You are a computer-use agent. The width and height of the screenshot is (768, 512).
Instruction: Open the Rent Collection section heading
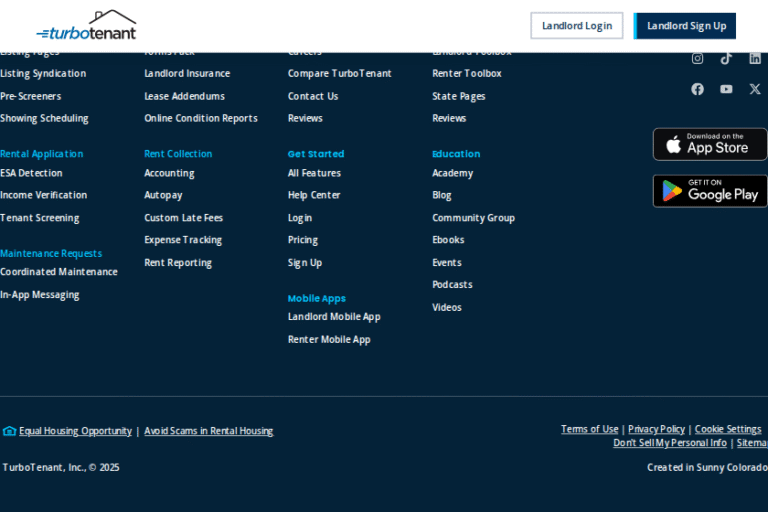[178, 154]
